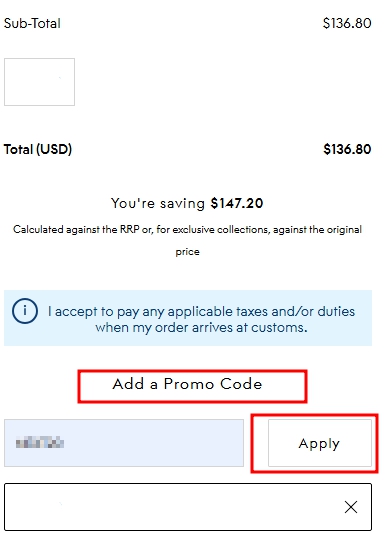Image resolution: width=386 pixels, height=557 pixels.
Task: Click the info icon in the blue banner
Action: [x=25, y=311]
